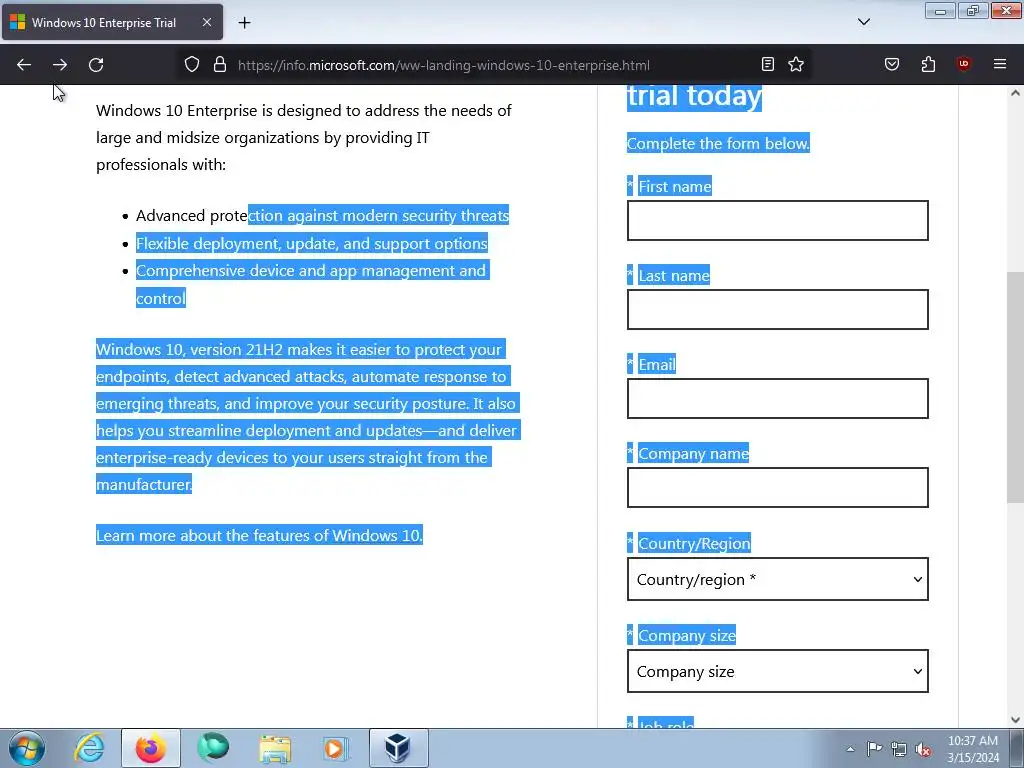This screenshot has height=768, width=1024.
Task: Open uBlock Origin extension icon
Action: coord(963,64)
